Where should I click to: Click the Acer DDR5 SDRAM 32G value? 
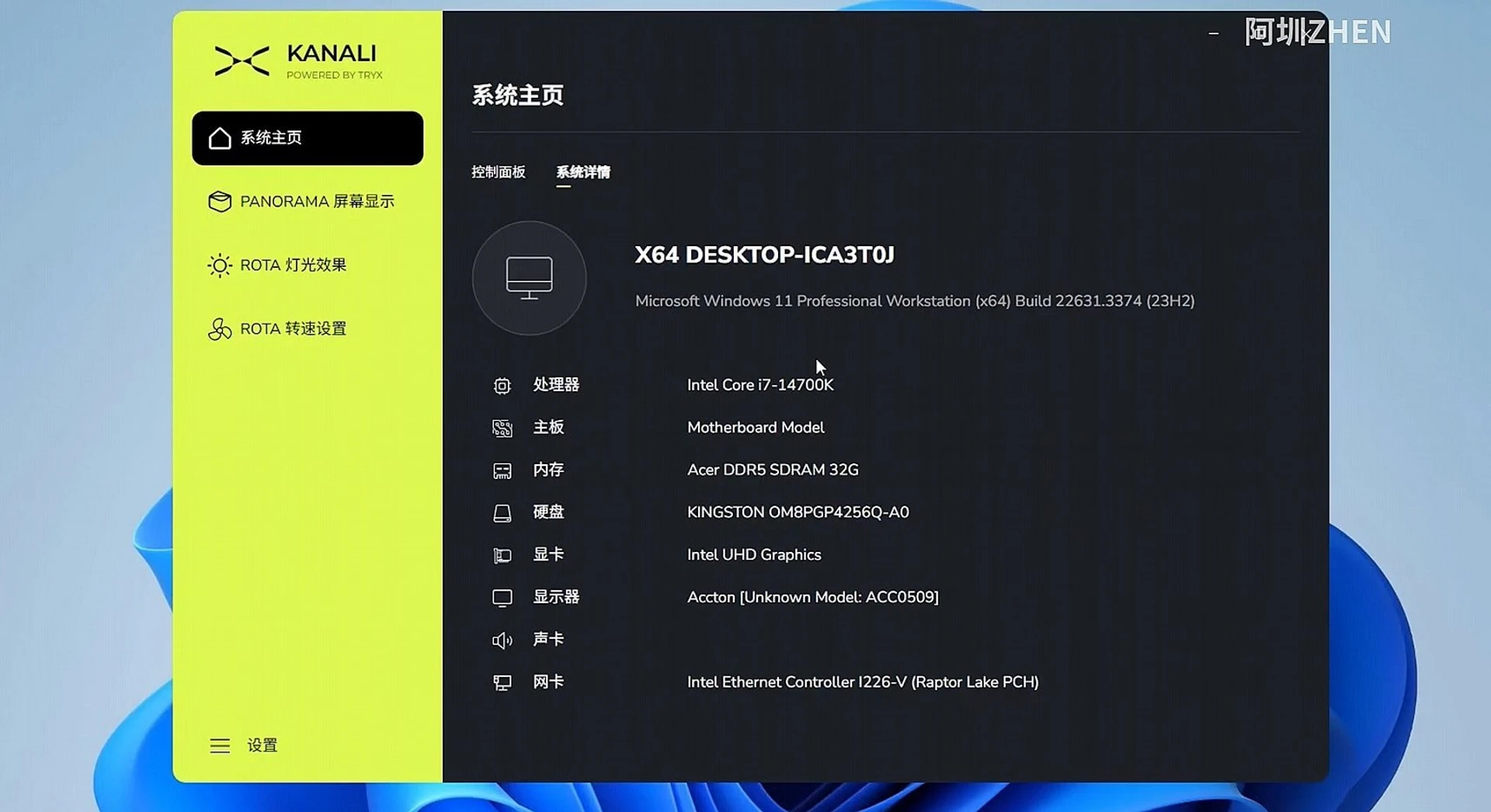(773, 470)
